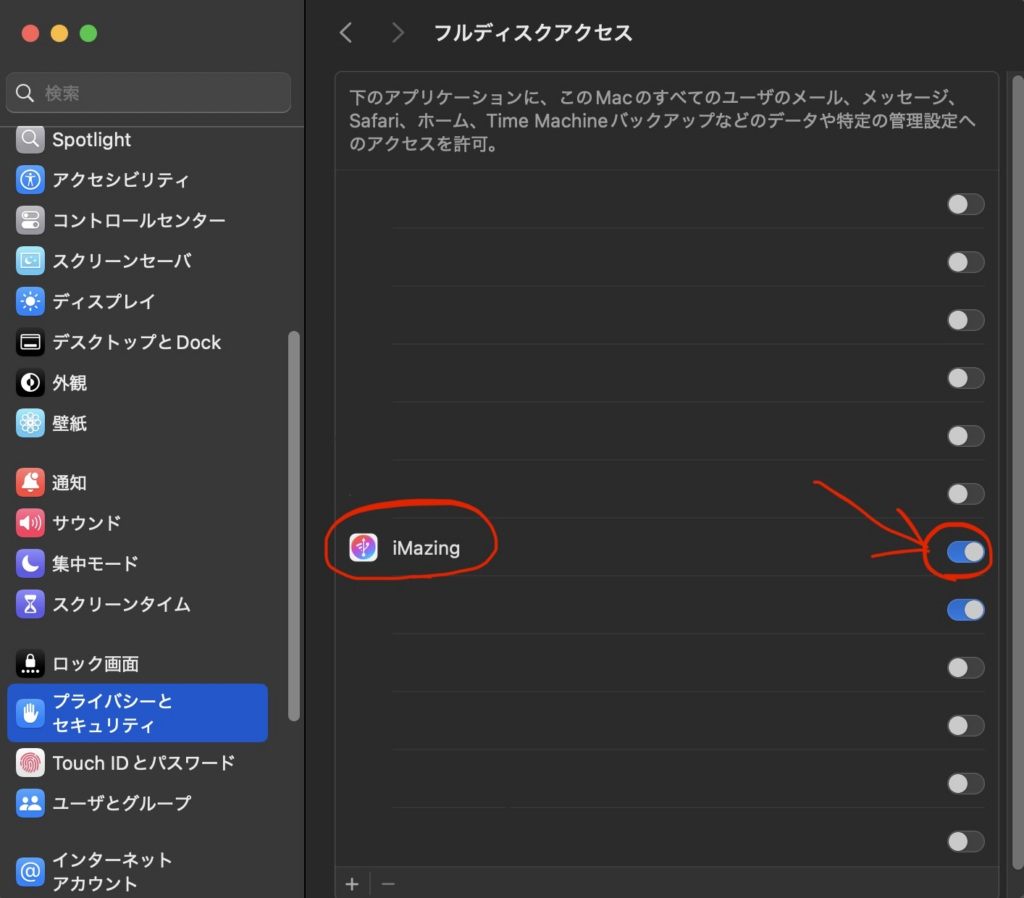
Task: Turn off the enabled switch below iMazing
Action: [965, 609]
